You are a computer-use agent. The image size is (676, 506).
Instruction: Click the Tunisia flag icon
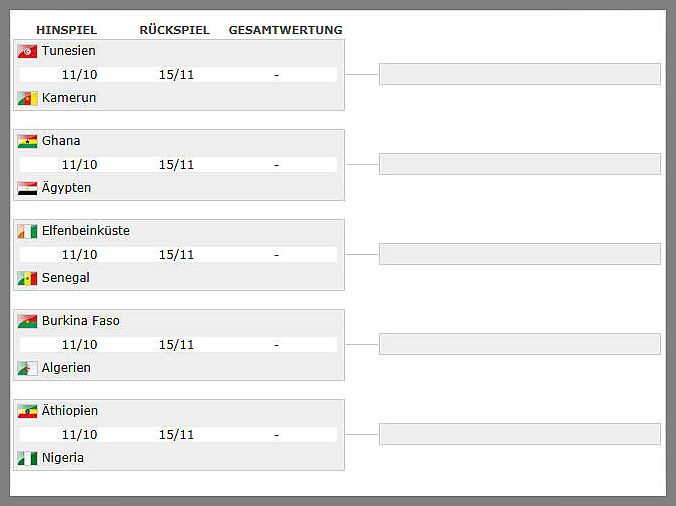tap(27, 51)
